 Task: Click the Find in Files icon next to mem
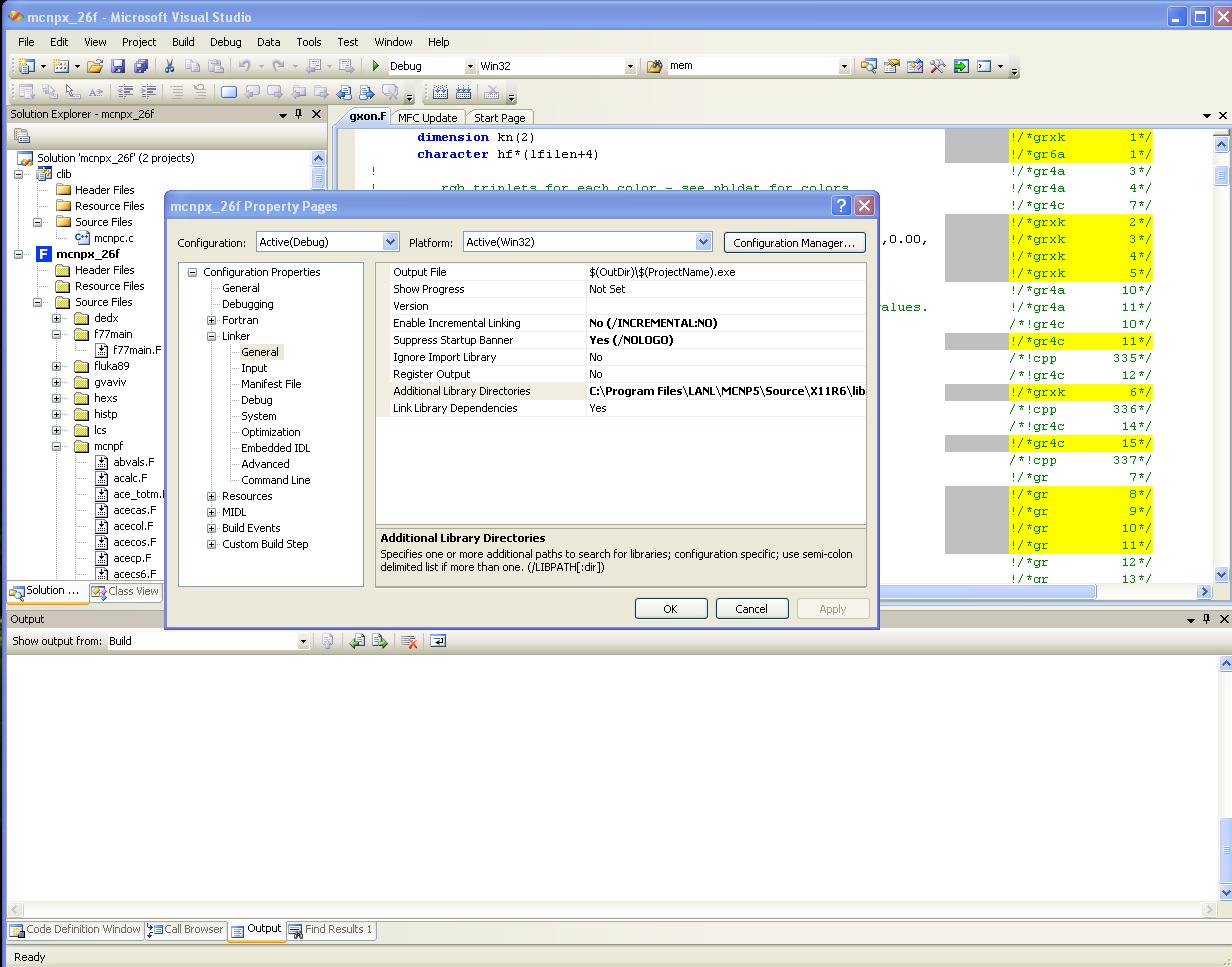pyautogui.click(x=655, y=66)
